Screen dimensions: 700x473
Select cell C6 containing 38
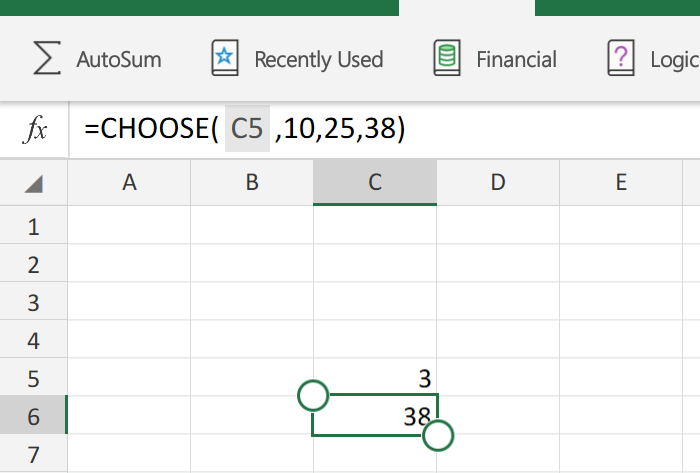[375, 415]
